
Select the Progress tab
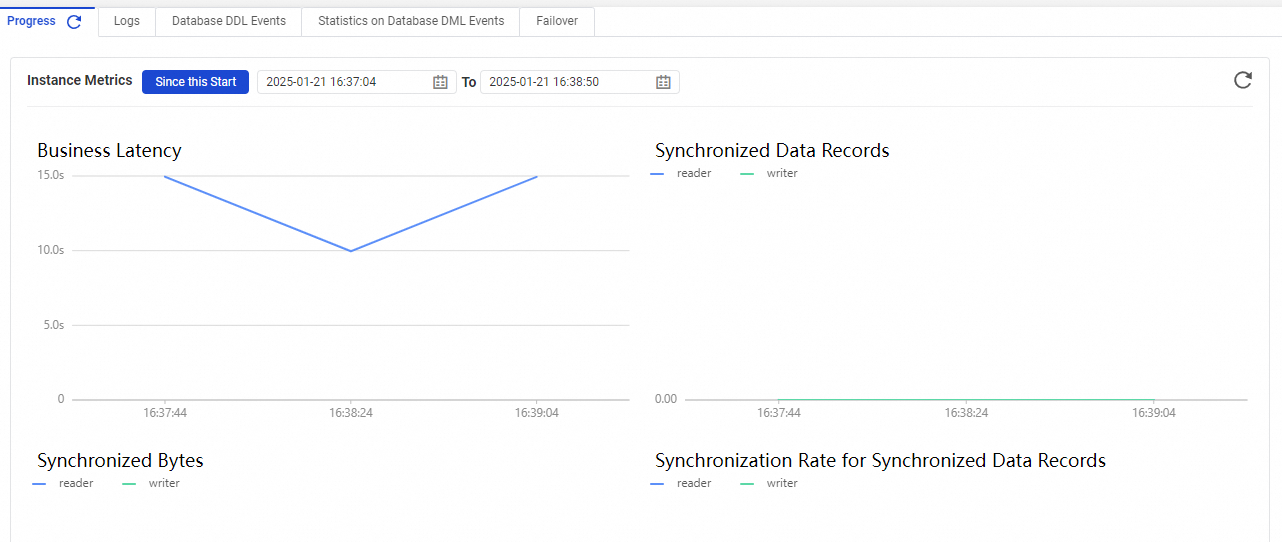pos(32,21)
